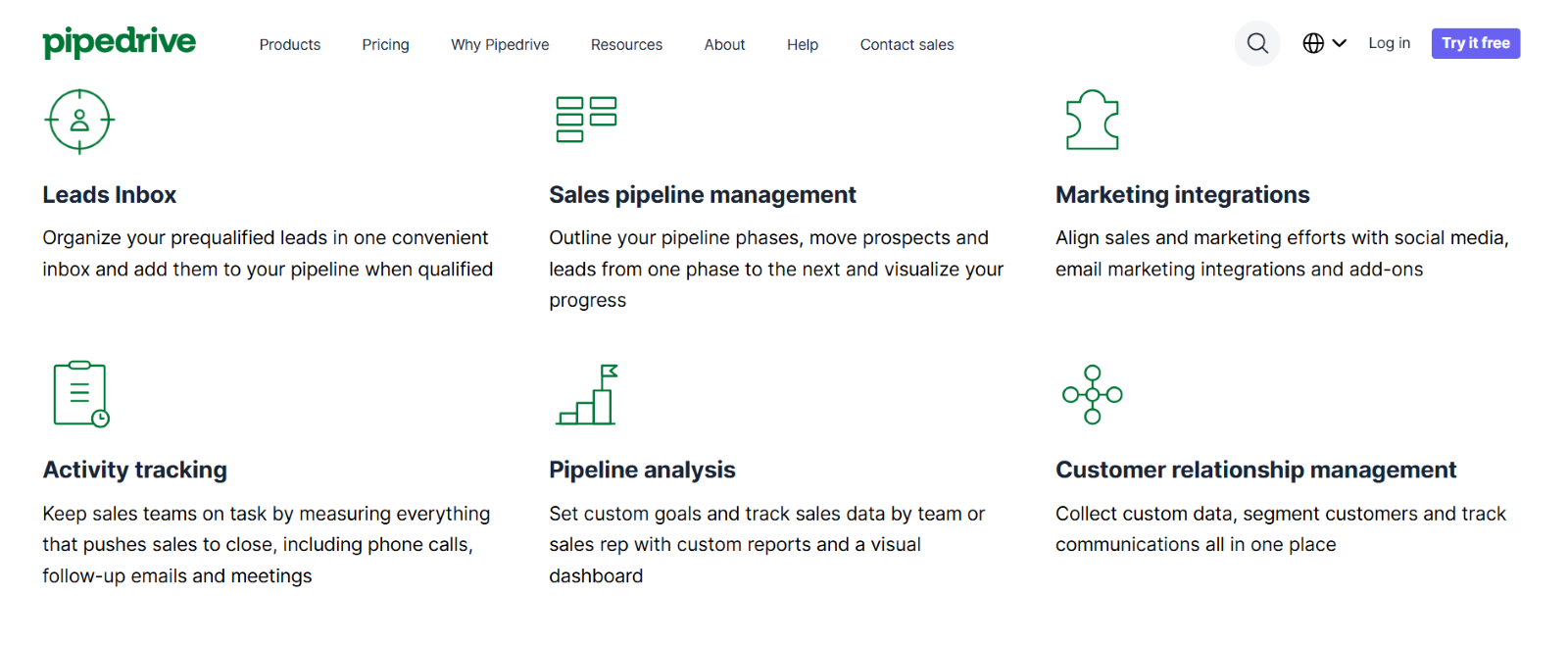Select the Marketing integrations heading
This screenshot has height=645, width=1568.
click(x=1182, y=194)
